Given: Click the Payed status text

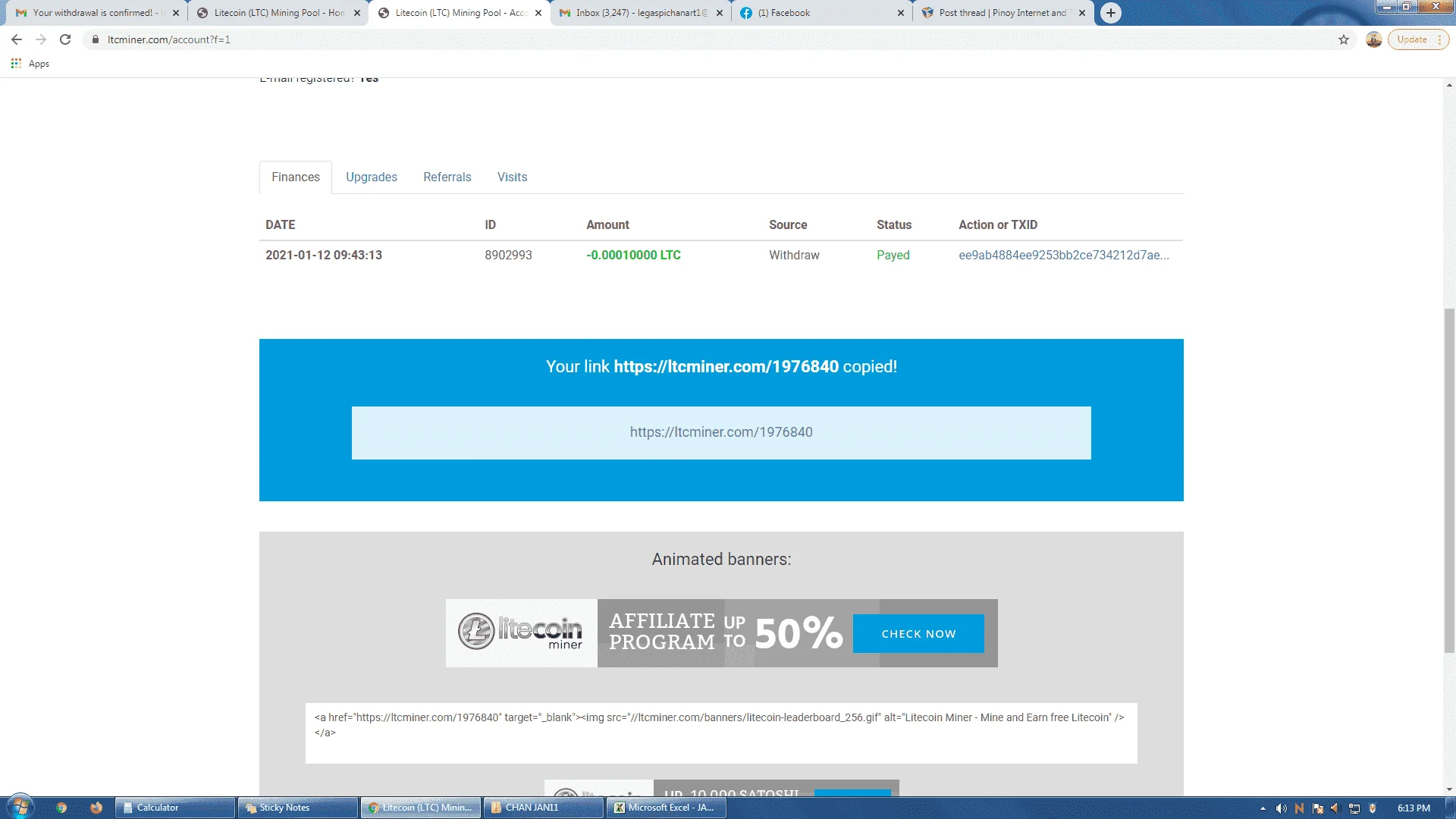Looking at the screenshot, I should pyautogui.click(x=893, y=255).
